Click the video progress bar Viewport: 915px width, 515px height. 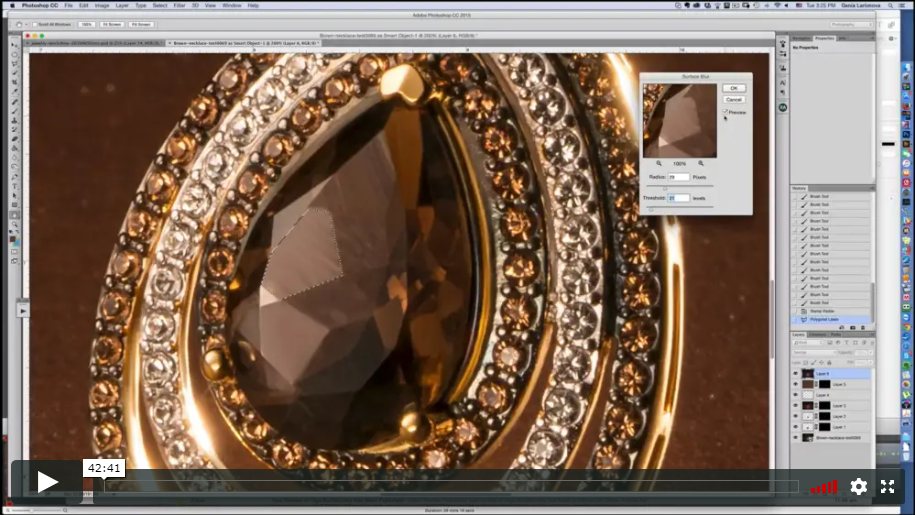451,486
